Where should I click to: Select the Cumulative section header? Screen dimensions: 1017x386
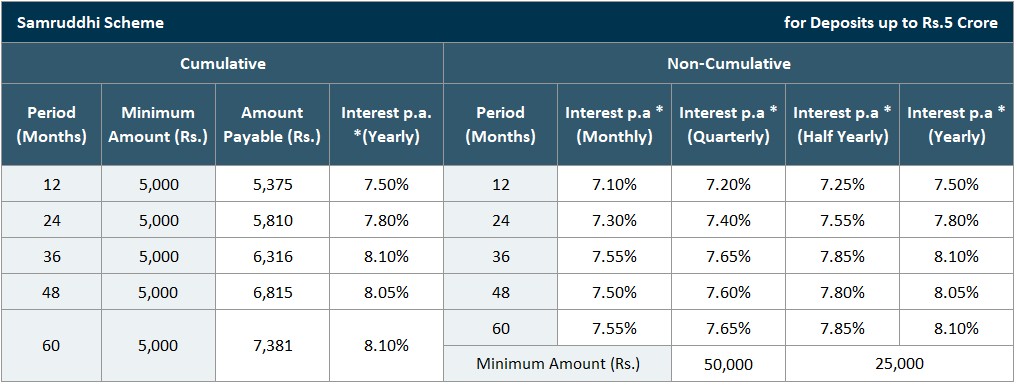click(x=222, y=64)
